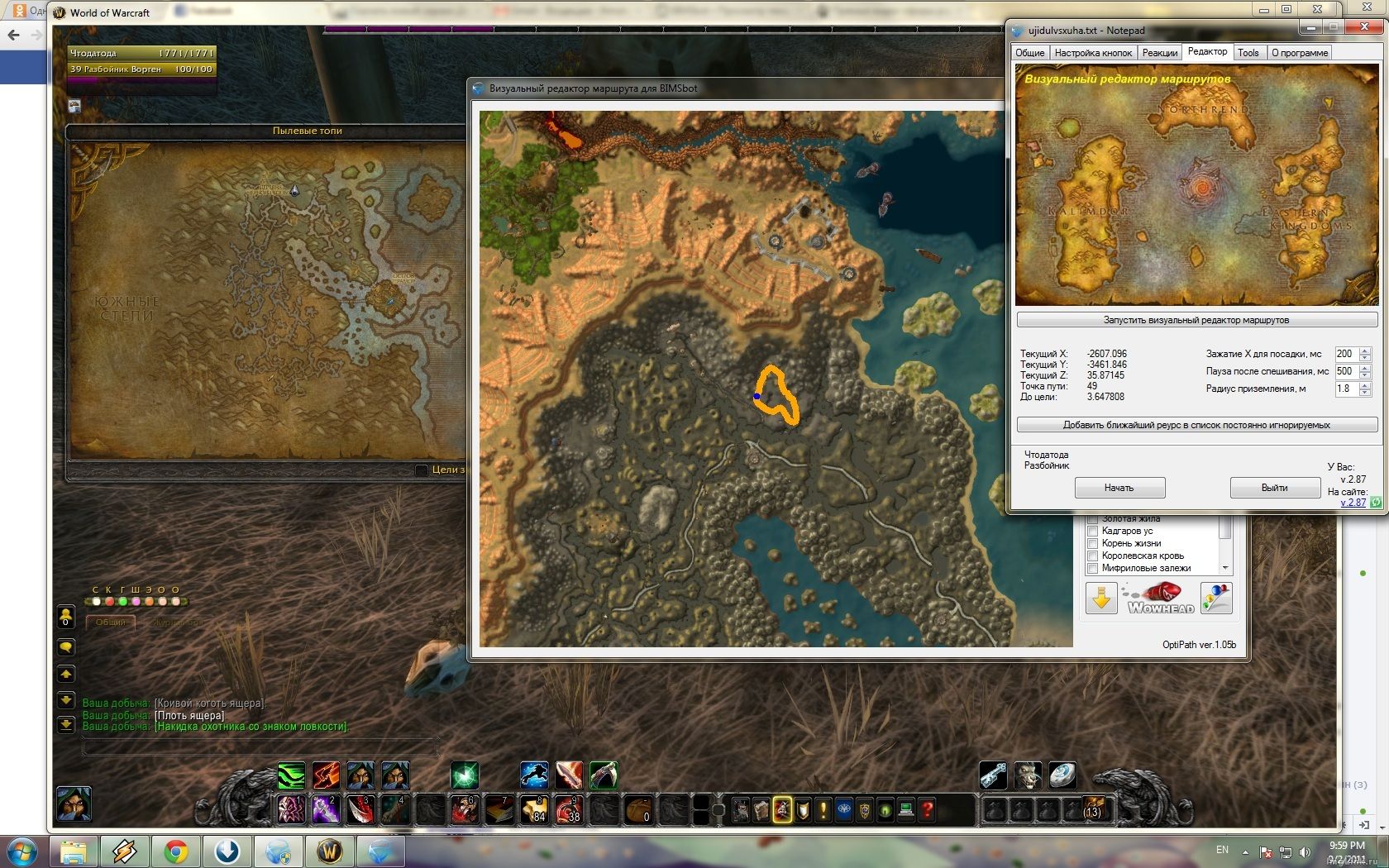Viewport: 1389px width, 868px height.
Task: Show hidden system tray icons
Action: pyautogui.click(x=1245, y=851)
